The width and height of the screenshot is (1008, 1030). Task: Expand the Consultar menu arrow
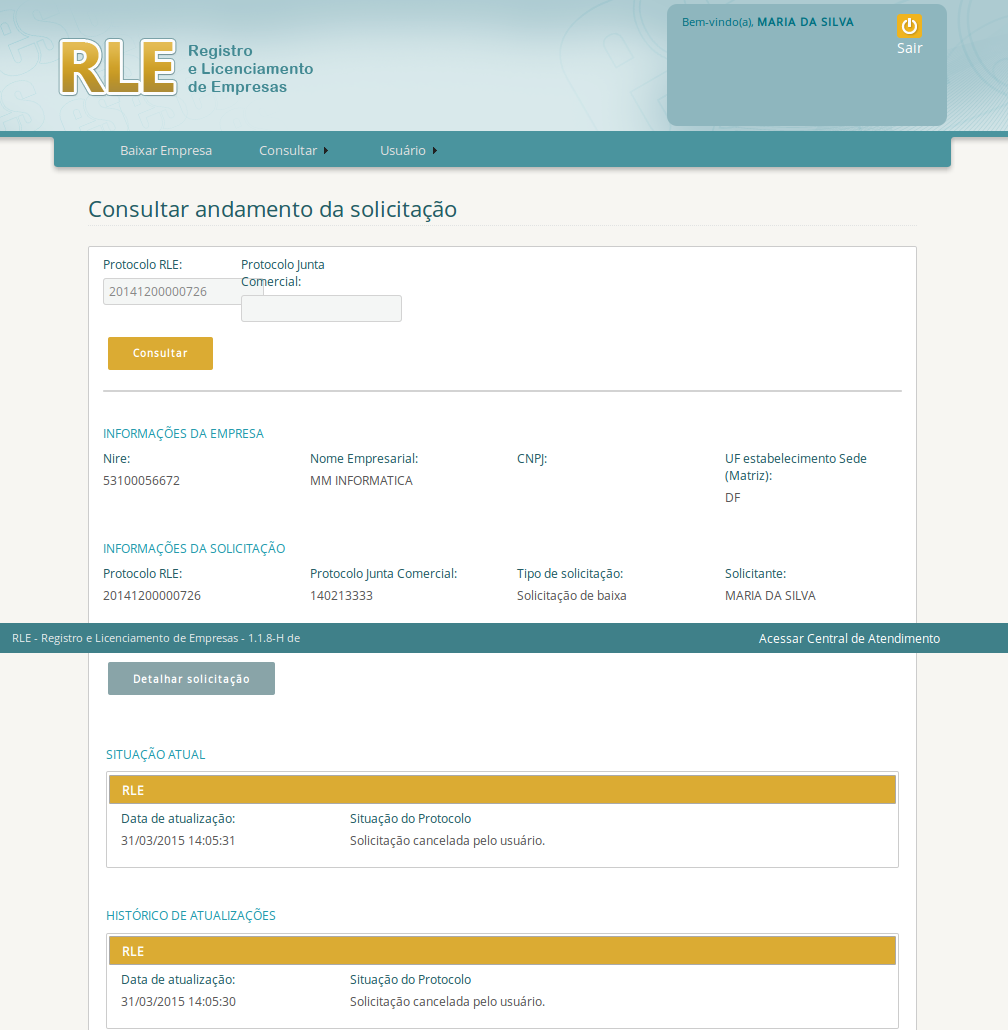326,150
